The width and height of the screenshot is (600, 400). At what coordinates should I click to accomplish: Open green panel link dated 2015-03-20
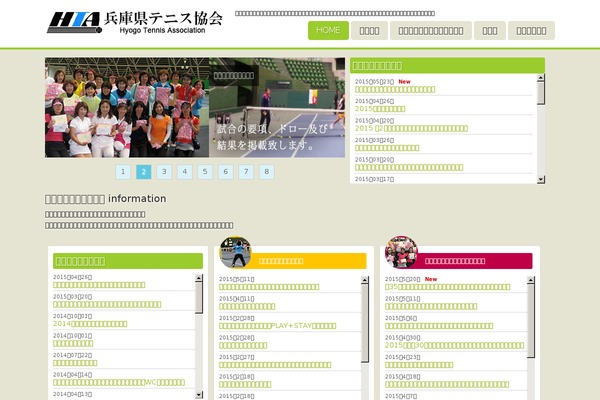click(x=107, y=305)
